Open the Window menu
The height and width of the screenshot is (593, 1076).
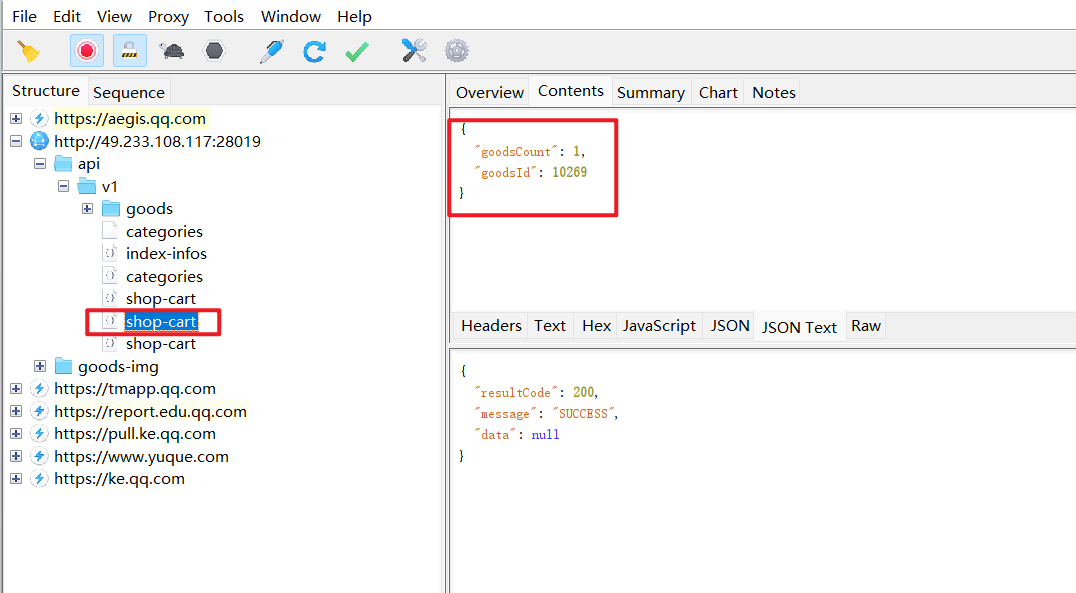(x=291, y=16)
